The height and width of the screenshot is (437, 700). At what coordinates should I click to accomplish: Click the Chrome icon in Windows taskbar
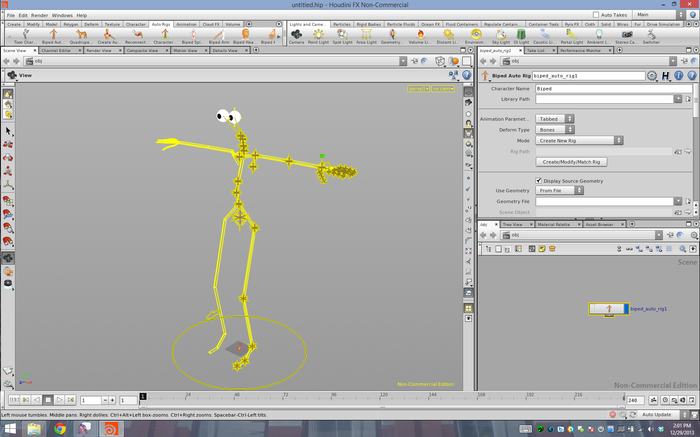pos(60,429)
